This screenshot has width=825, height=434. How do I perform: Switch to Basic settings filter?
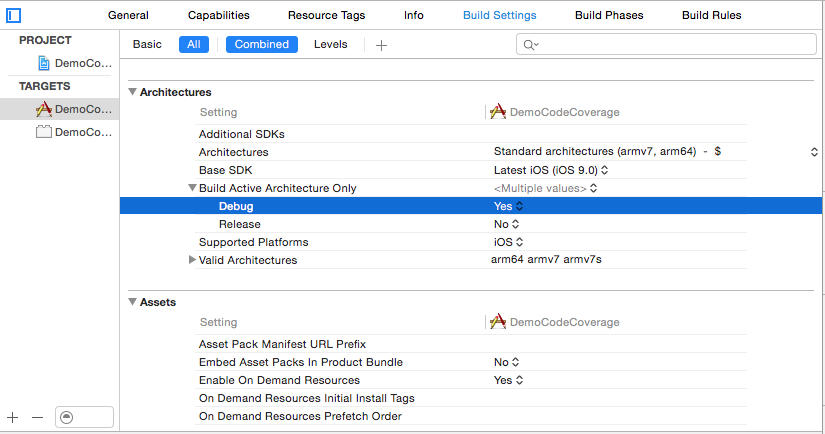click(147, 44)
